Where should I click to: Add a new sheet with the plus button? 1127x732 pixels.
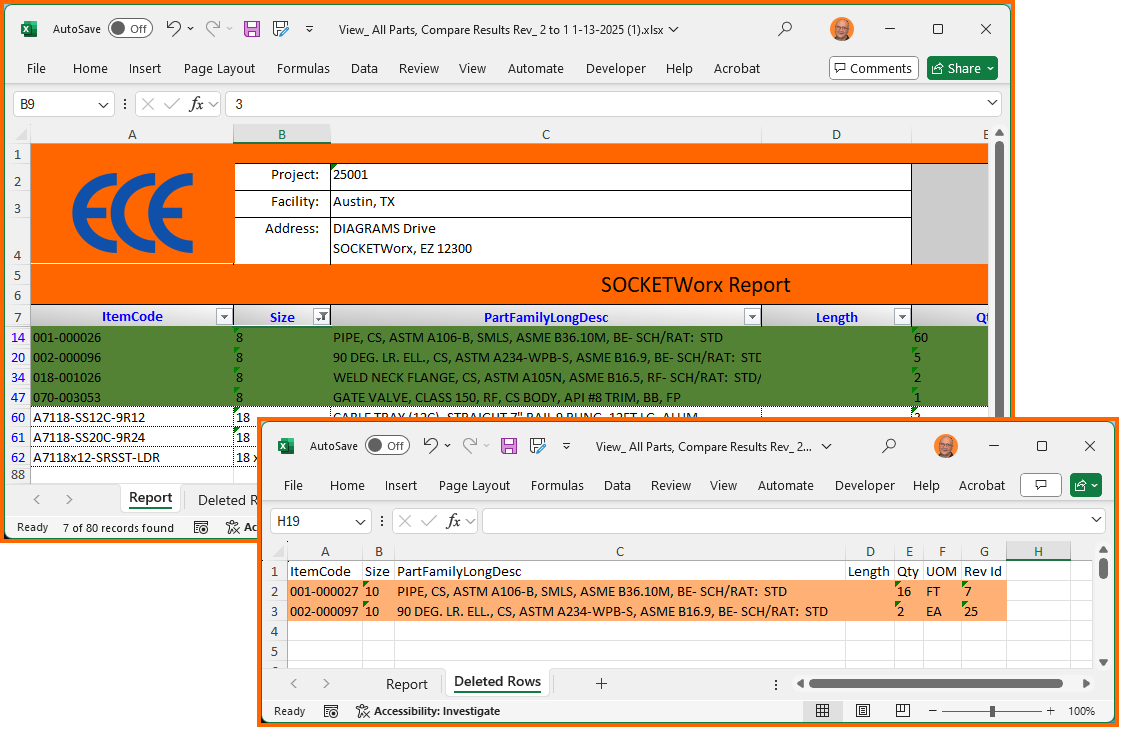602,684
